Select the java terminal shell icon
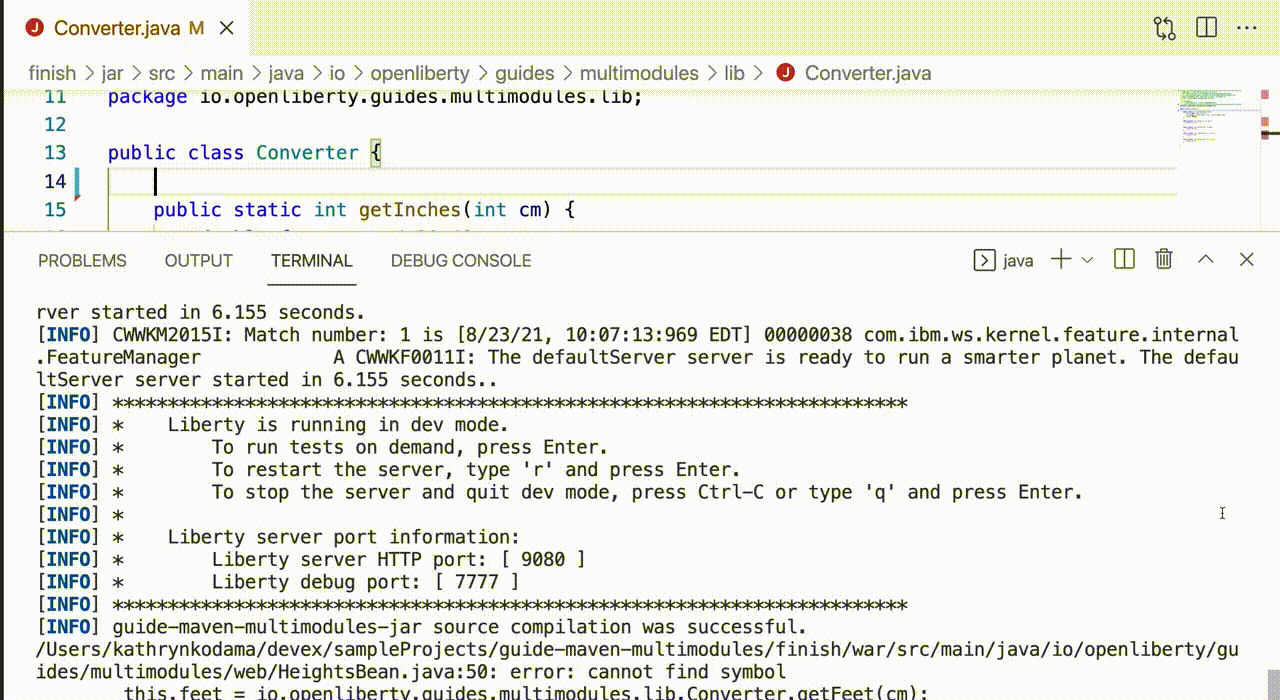The height and width of the screenshot is (700, 1280). point(985,261)
